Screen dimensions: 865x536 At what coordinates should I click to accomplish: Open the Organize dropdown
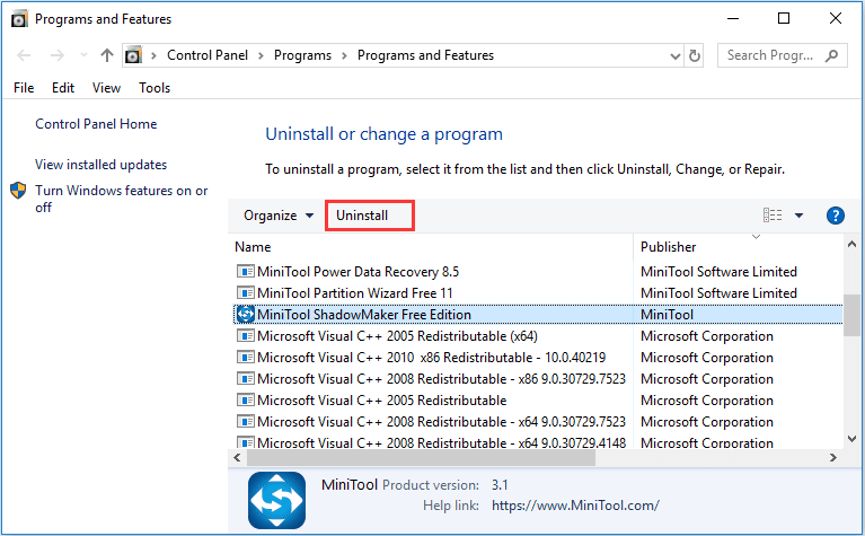click(x=279, y=216)
